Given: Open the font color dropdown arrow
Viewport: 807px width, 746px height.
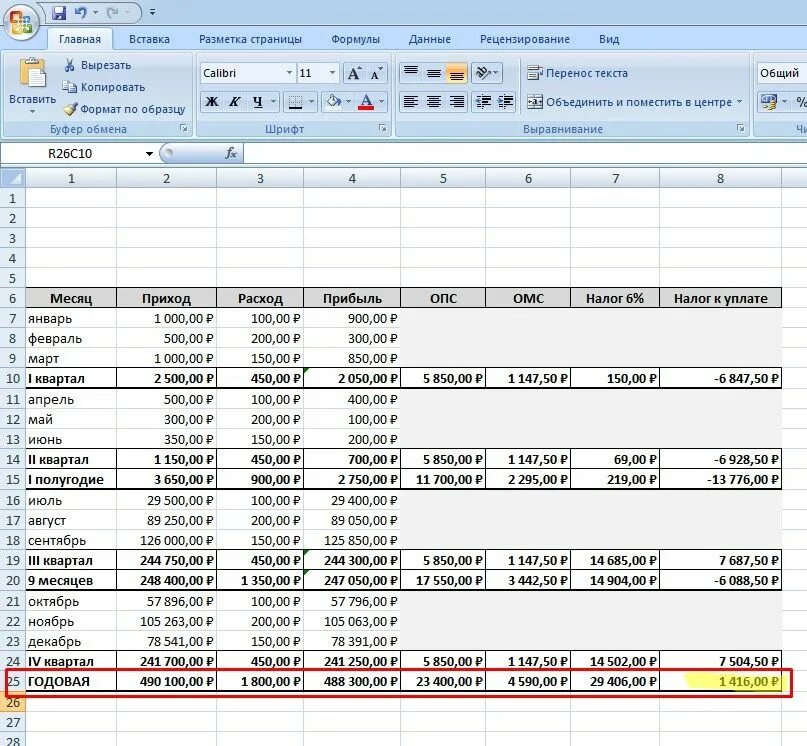Looking at the screenshot, I should (x=382, y=102).
